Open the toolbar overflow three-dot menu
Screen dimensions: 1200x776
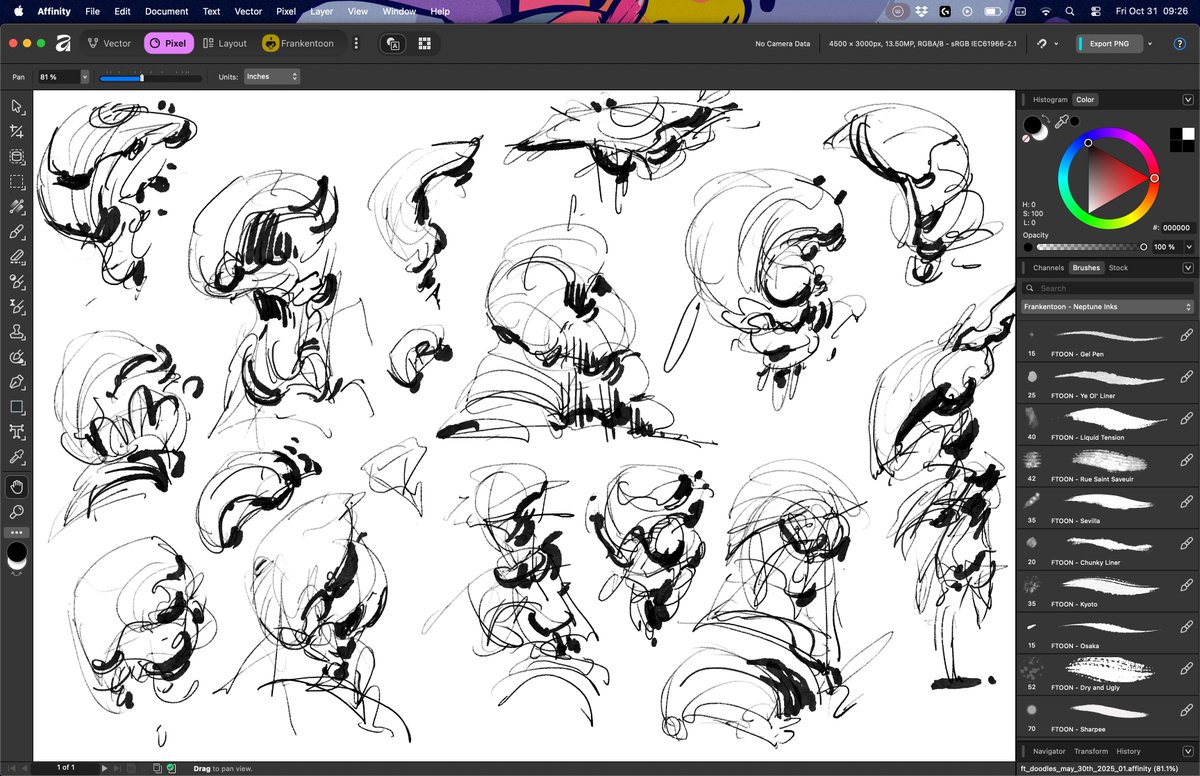pyautogui.click(x=356, y=43)
